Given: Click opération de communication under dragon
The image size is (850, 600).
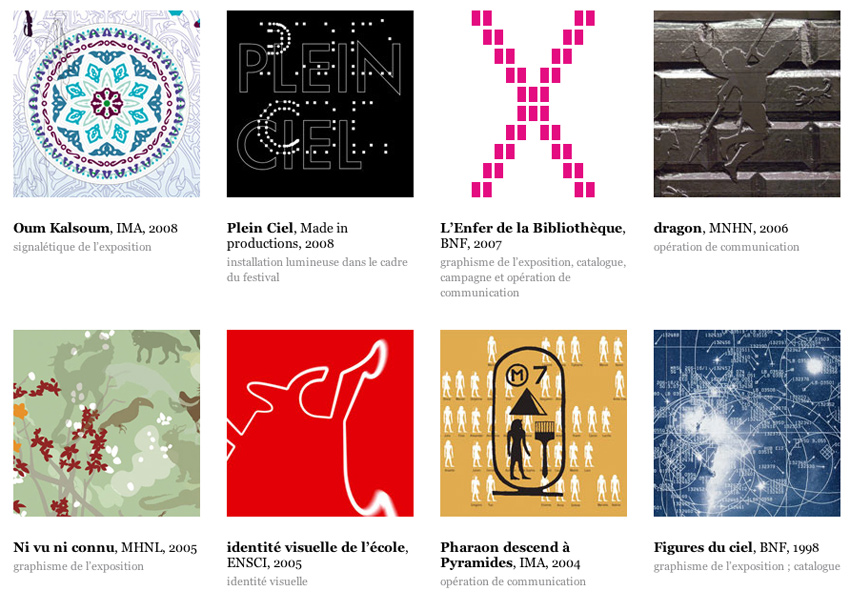Looking at the screenshot, I should tap(726, 247).
